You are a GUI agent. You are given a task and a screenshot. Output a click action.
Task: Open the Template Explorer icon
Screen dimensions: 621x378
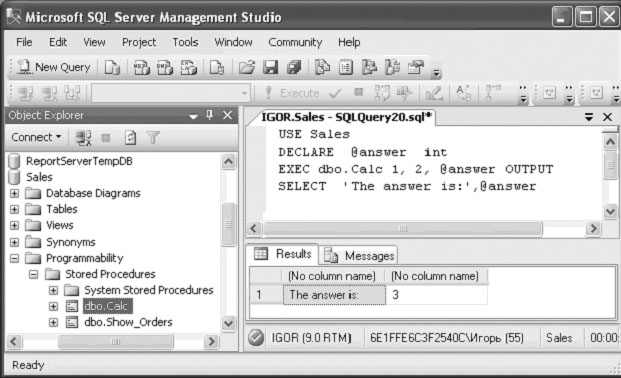pos(392,67)
